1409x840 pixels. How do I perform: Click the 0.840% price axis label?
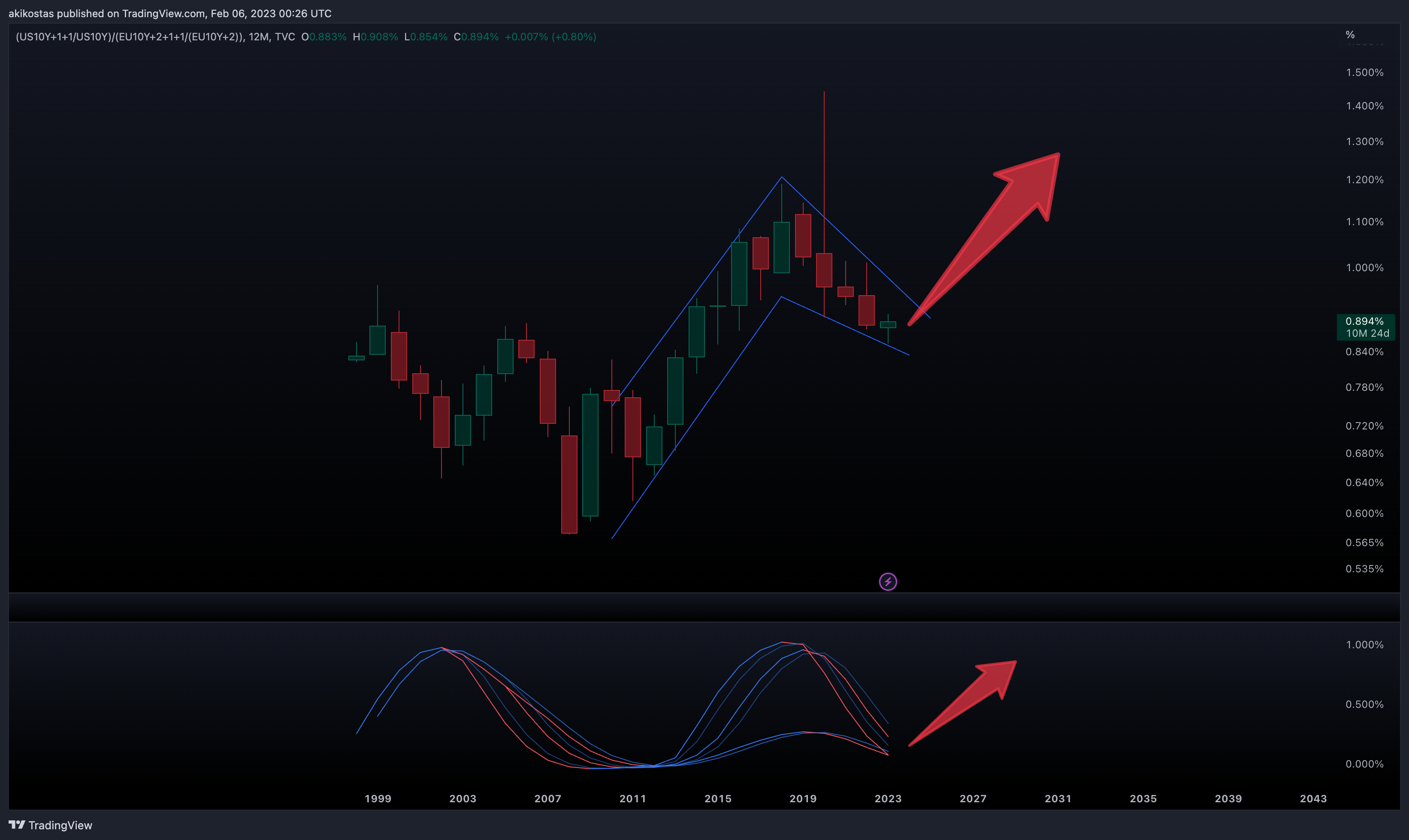tap(1364, 351)
